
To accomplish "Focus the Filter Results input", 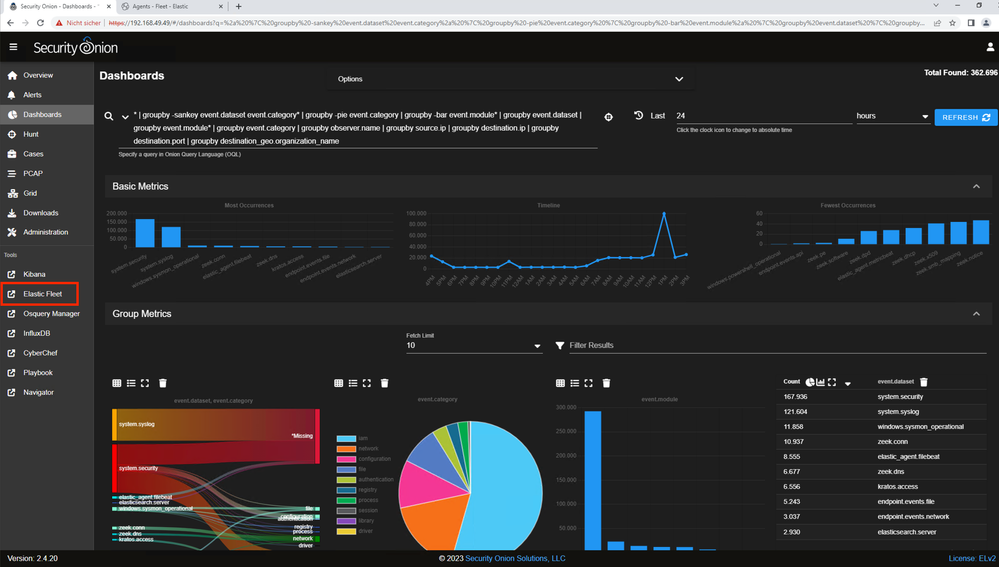I will pos(777,345).
